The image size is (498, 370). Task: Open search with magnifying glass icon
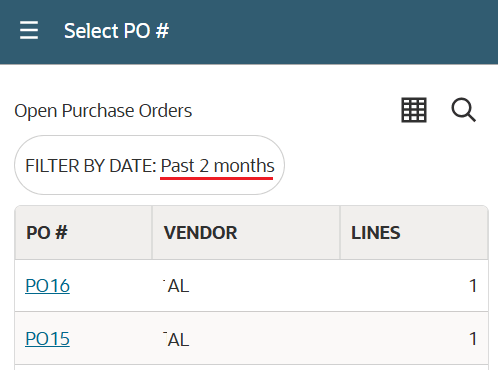[463, 110]
